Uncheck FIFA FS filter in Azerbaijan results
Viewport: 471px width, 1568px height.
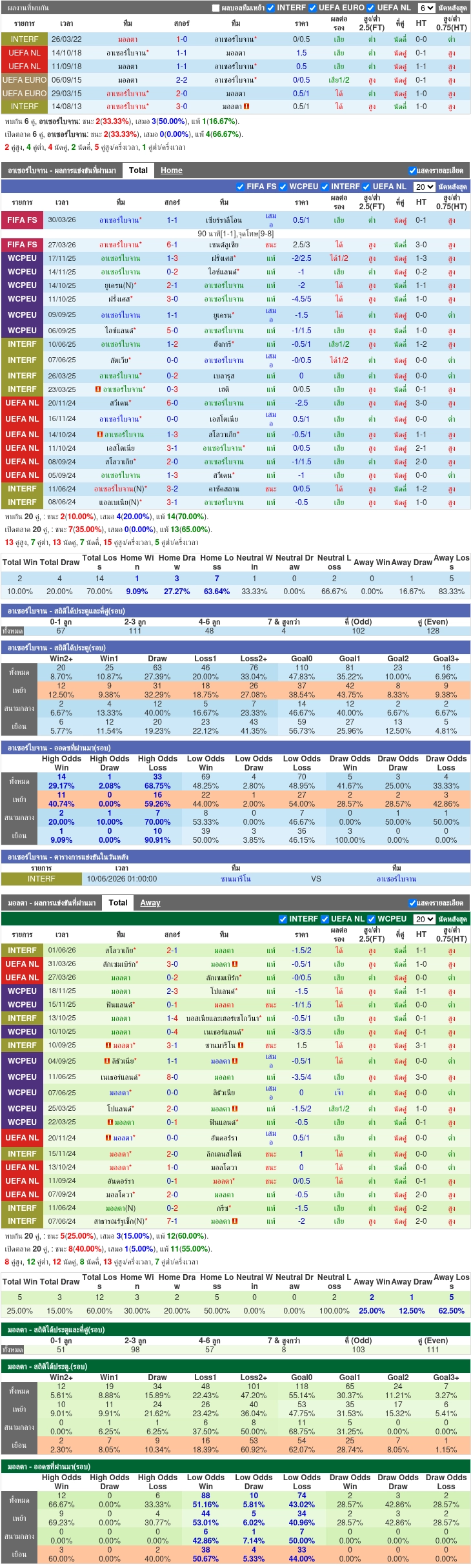click(x=241, y=187)
